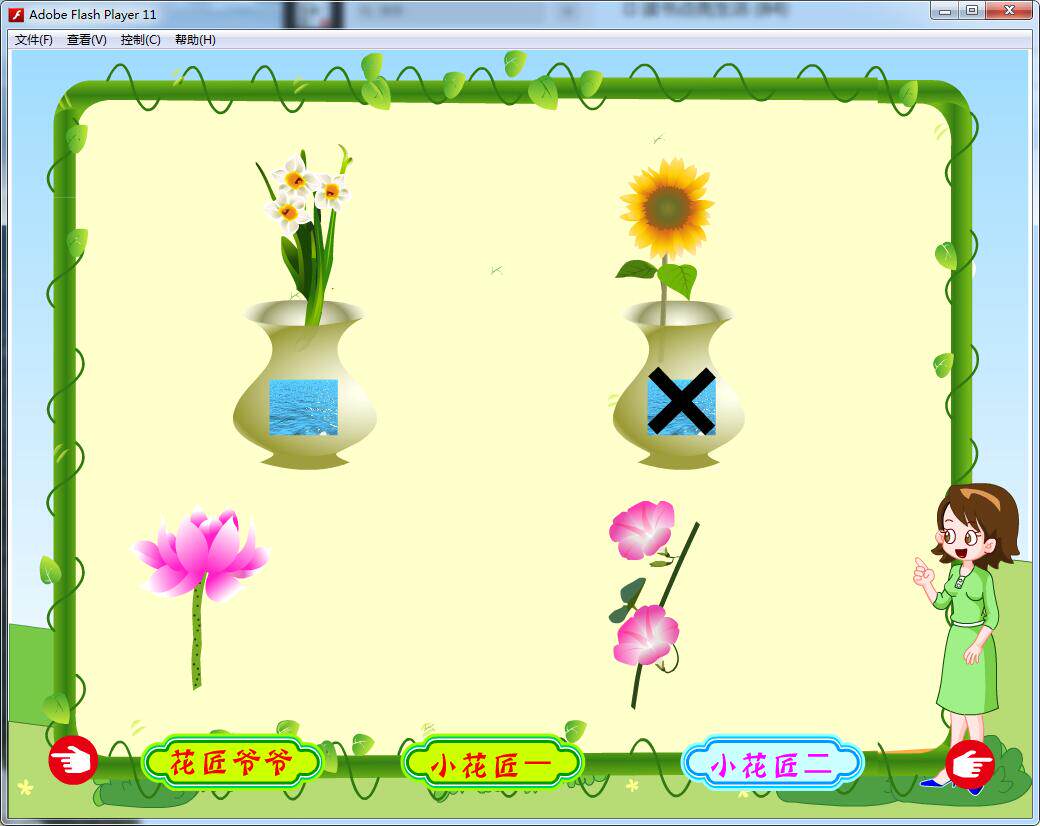Screen dimensions: 1040x826
Task: Maximize the Flash Player window
Action: click(x=972, y=11)
